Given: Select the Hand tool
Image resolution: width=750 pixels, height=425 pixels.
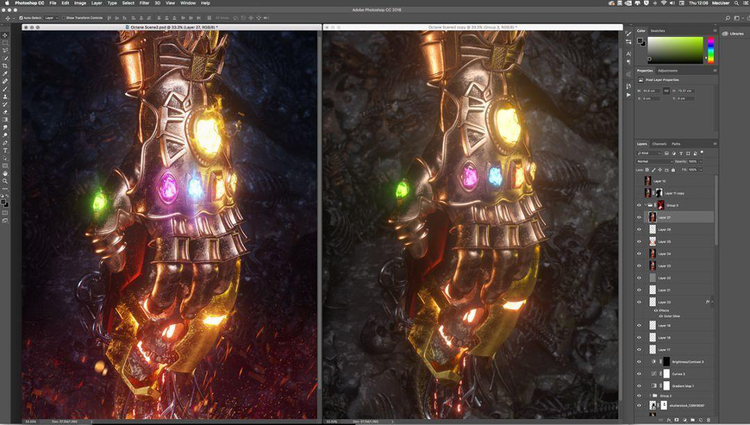Looking at the screenshot, I should 5,174.
